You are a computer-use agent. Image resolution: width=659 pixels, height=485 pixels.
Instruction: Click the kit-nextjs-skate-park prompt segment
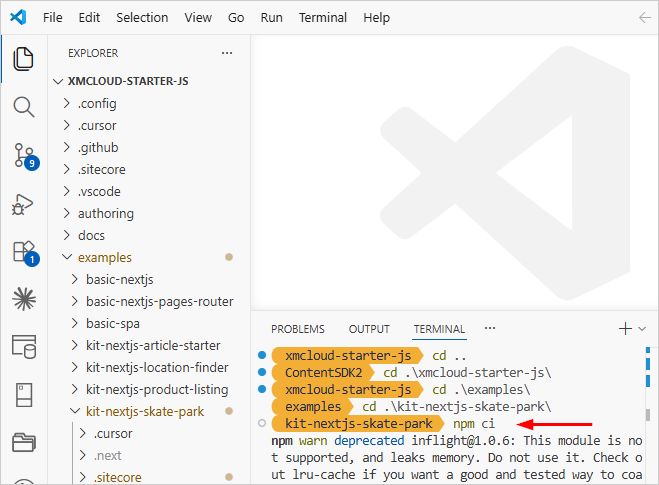358,424
